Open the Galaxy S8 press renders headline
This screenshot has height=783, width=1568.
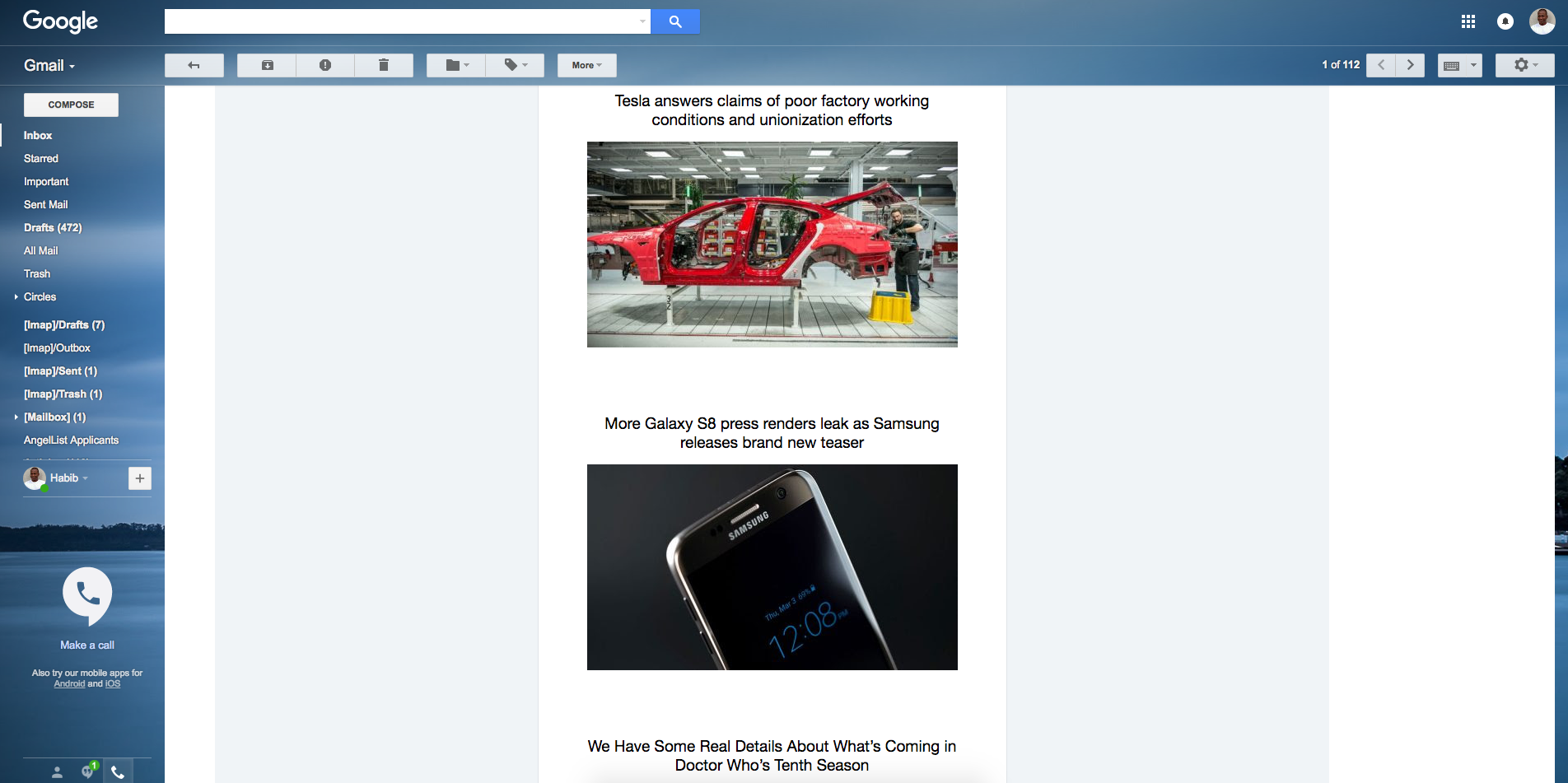click(772, 433)
